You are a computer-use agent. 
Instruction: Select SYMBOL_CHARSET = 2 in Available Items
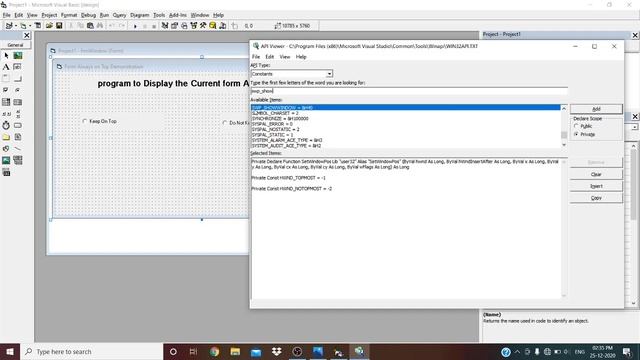coord(406,113)
